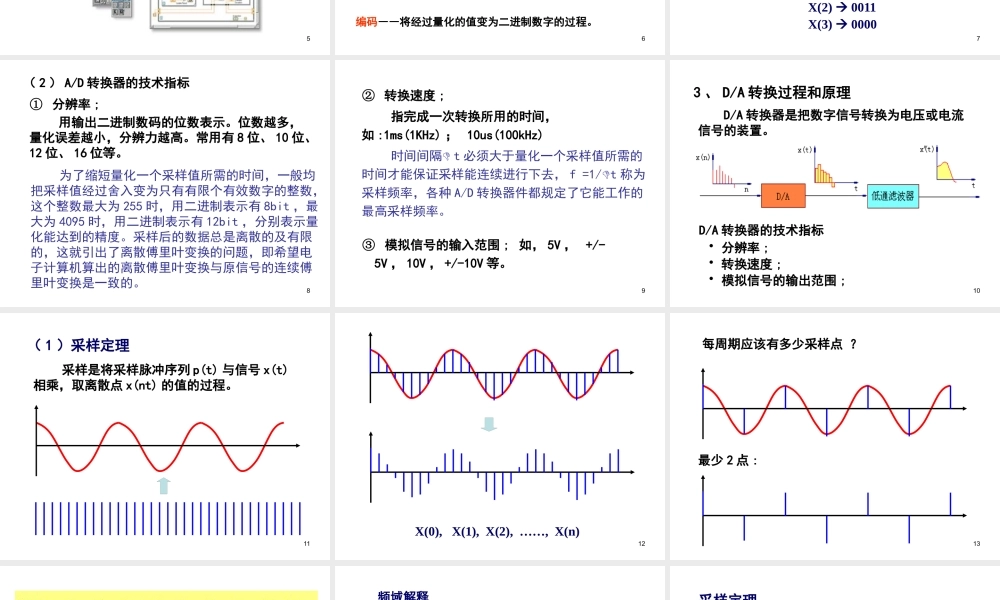
Task: Click the blue paragraph starting 时间间隔
Action: (x=504, y=184)
